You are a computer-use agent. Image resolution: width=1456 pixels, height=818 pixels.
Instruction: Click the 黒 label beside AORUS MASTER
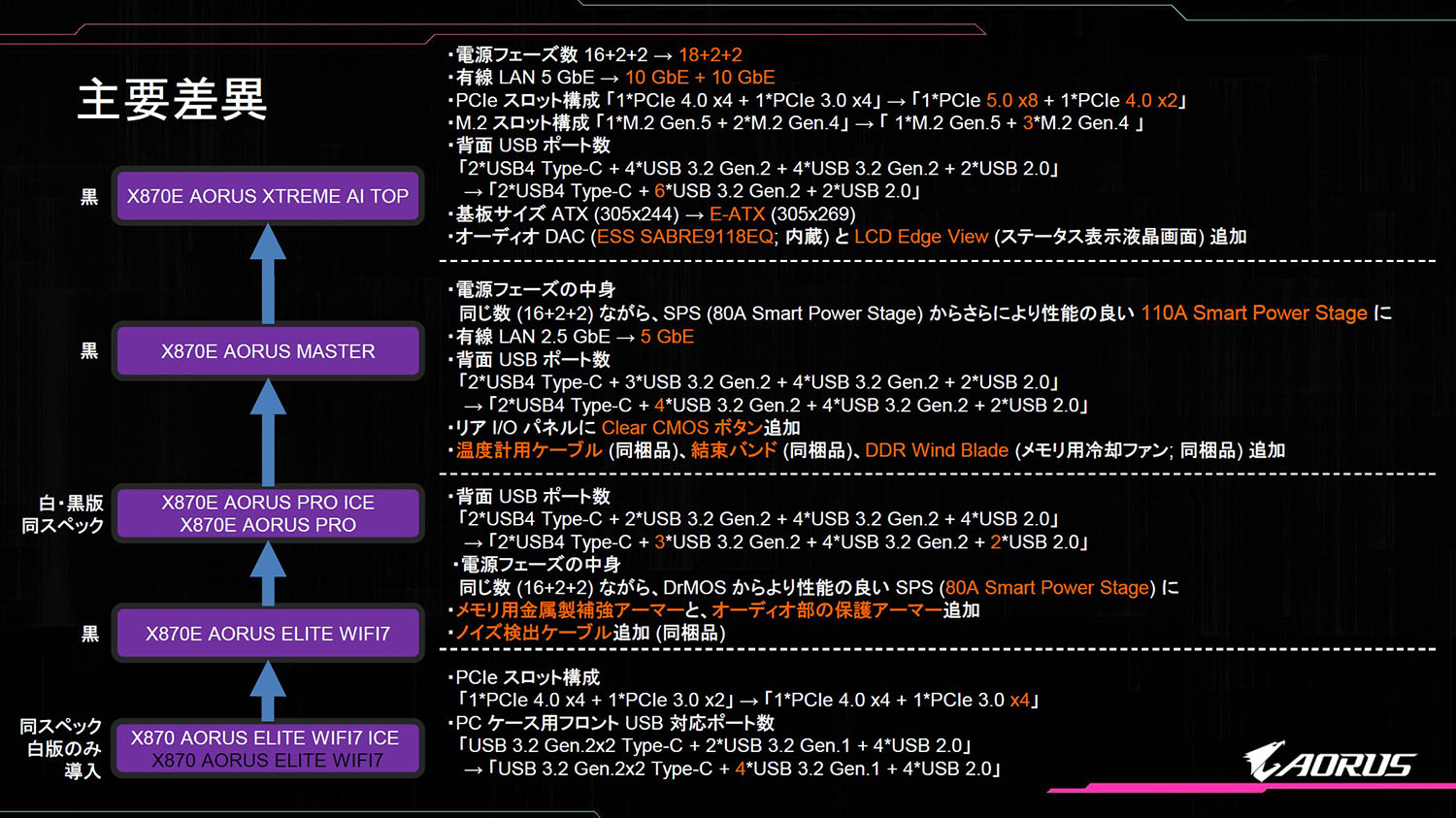89,351
